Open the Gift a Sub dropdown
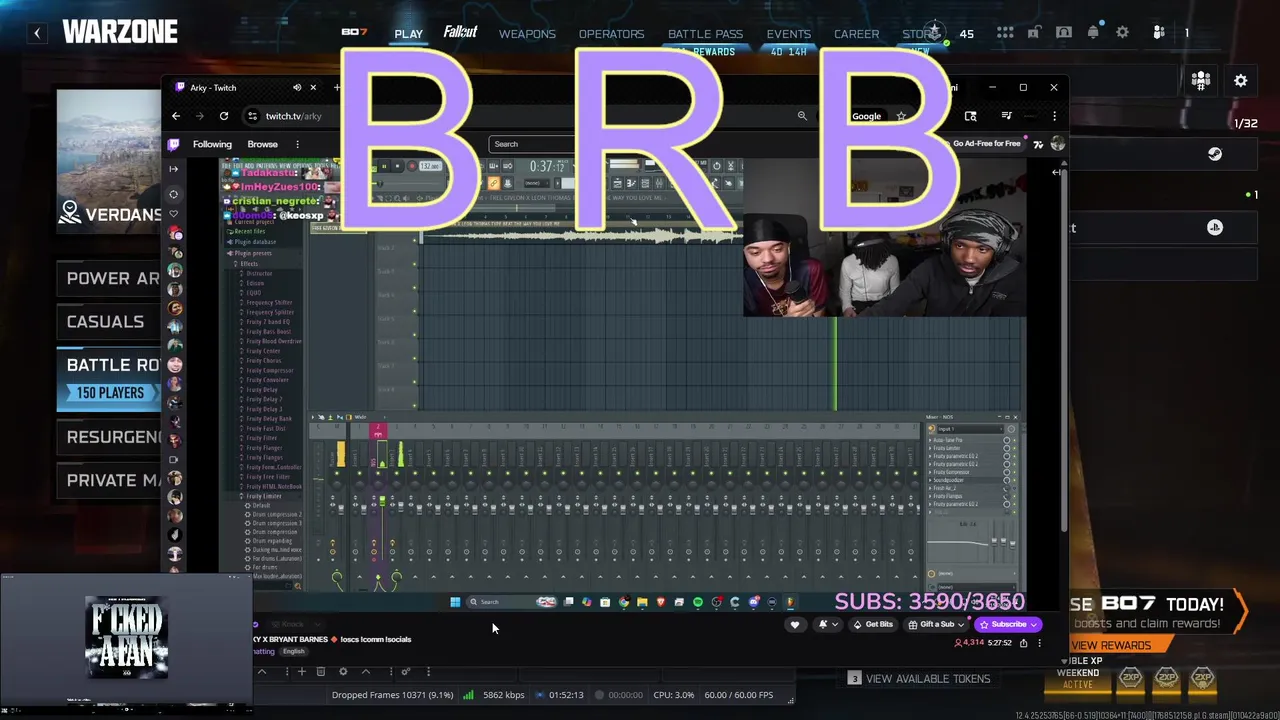This screenshot has height=720, width=1280. 937,625
